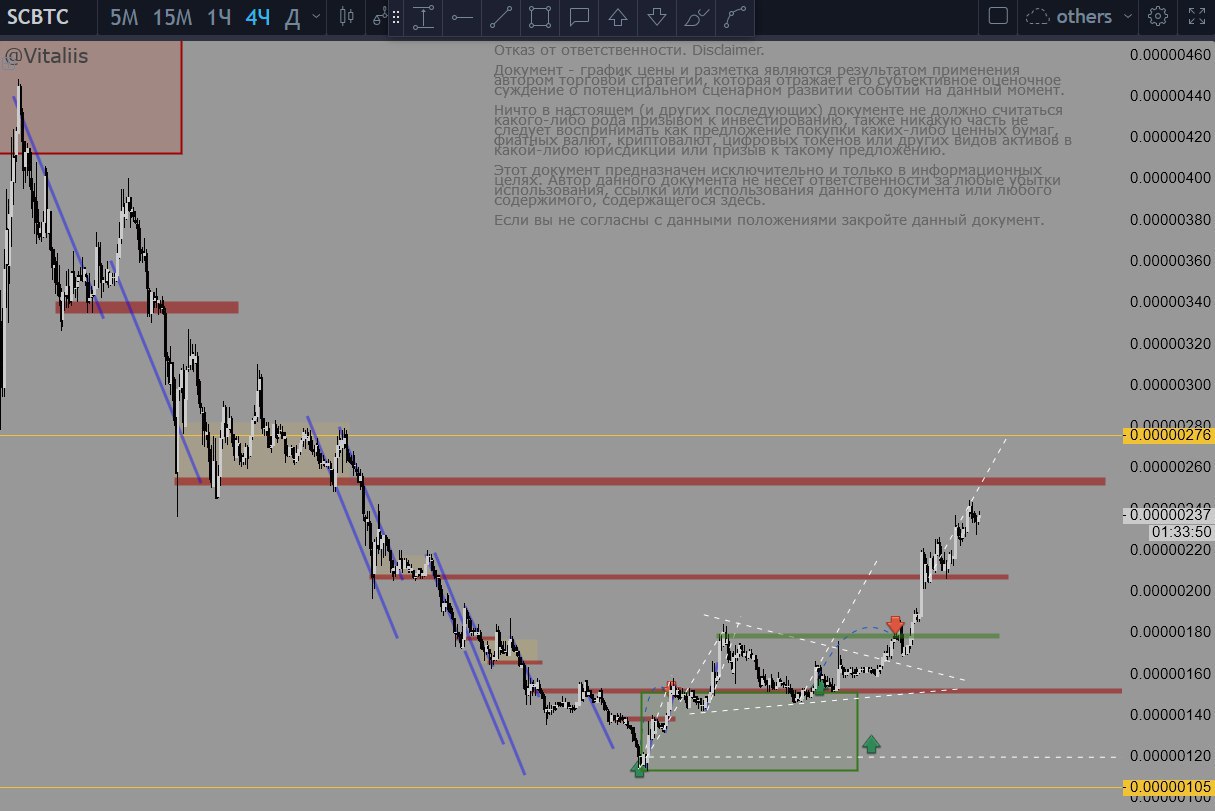Select the vertical measure text tool

pos(424,17)
